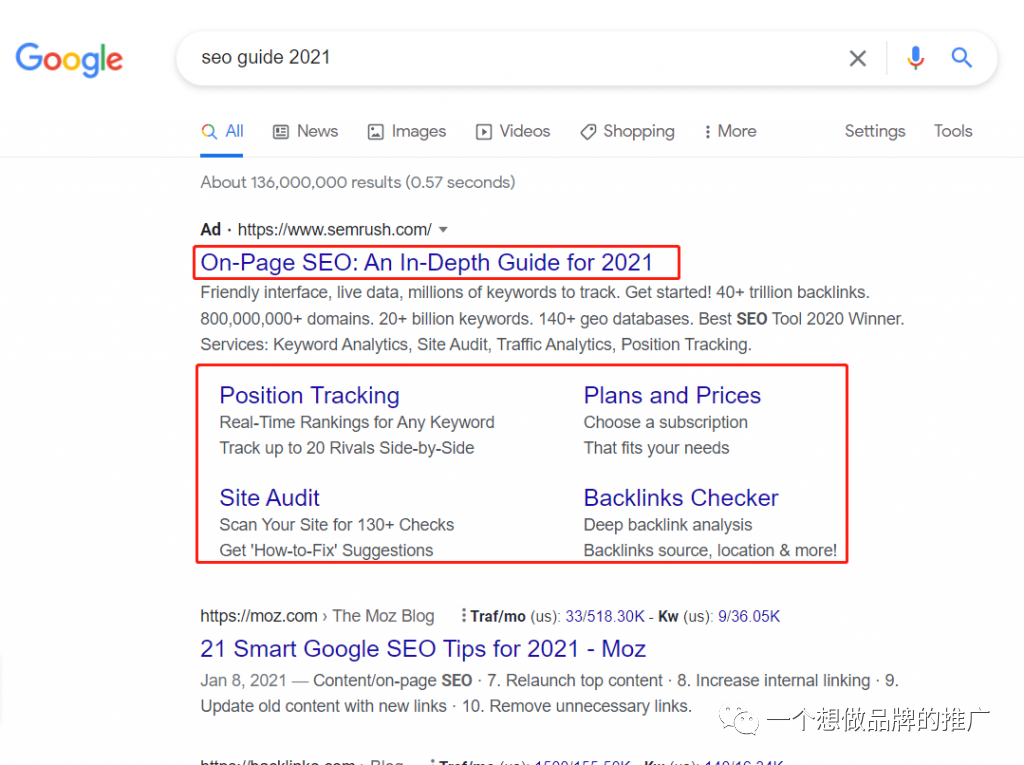Open 21 Smart Google SEO Tips Moz result
This screenshot has height=765, width=1024.
pos(423,649)
